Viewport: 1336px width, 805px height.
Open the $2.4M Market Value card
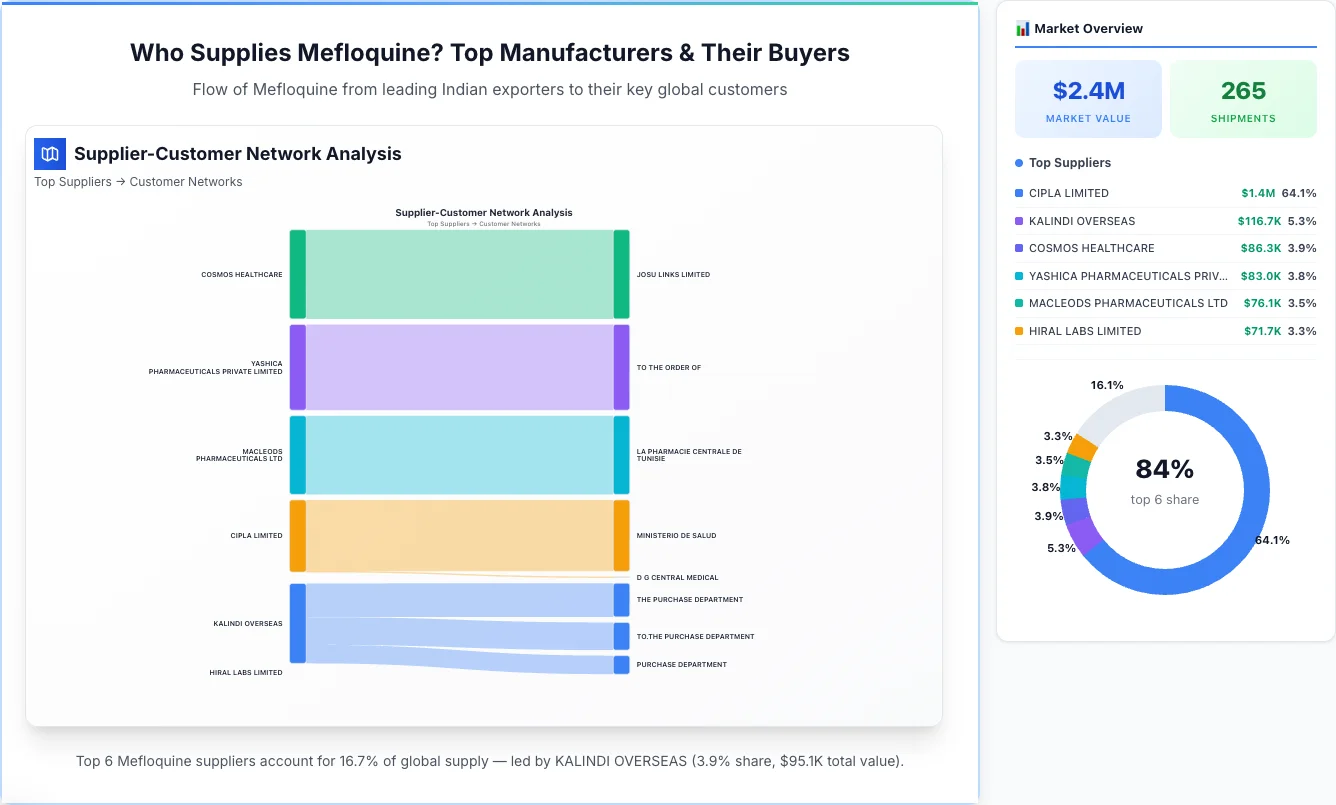click(1088, 98)
